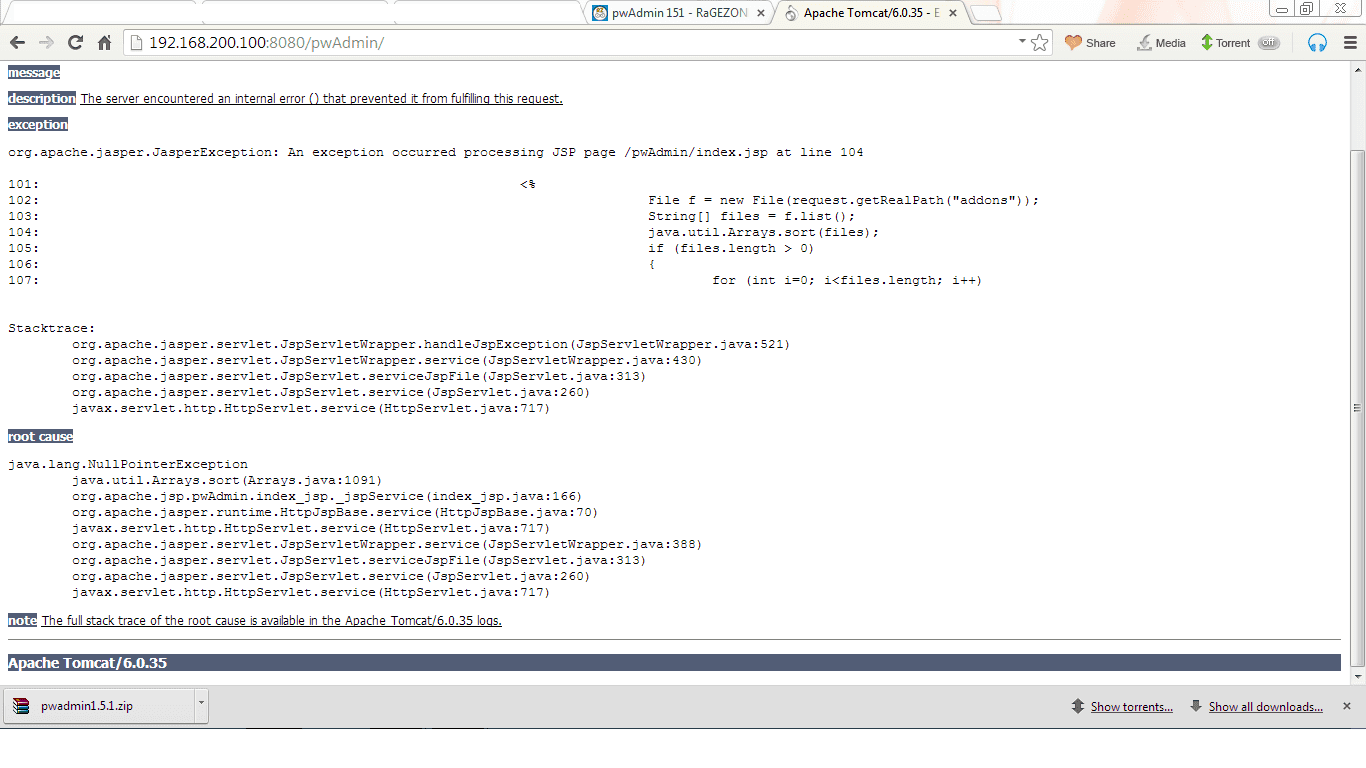Click code line 'java.util.Arrays.sort(files);'
Screen dimensions: 1366x768
[x=764, y=233]
